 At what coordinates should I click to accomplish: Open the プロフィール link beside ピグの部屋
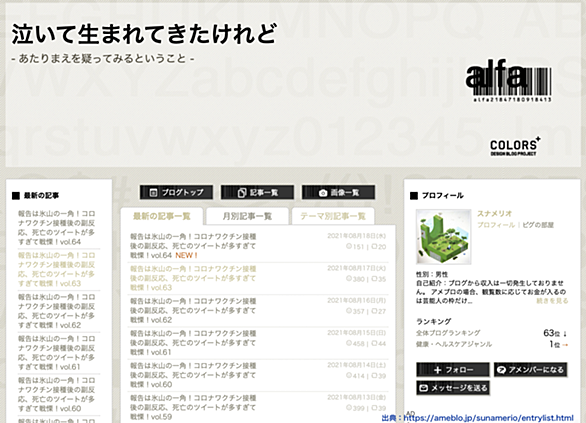tap(496, 225)
